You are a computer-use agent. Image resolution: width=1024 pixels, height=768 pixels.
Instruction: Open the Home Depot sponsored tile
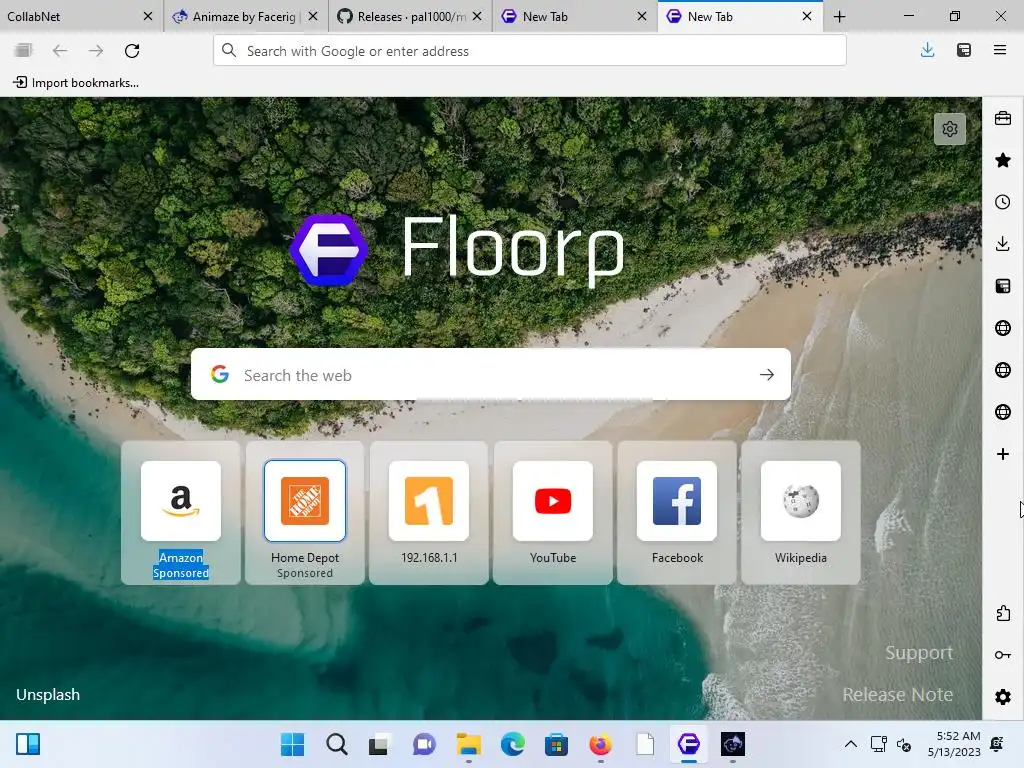pos(305,513)
